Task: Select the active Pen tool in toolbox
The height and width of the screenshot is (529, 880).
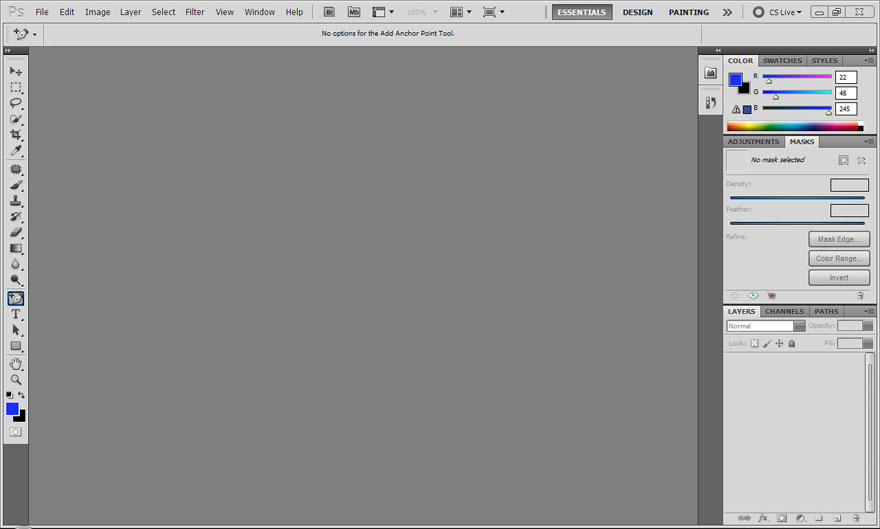Action: [16, 298]
